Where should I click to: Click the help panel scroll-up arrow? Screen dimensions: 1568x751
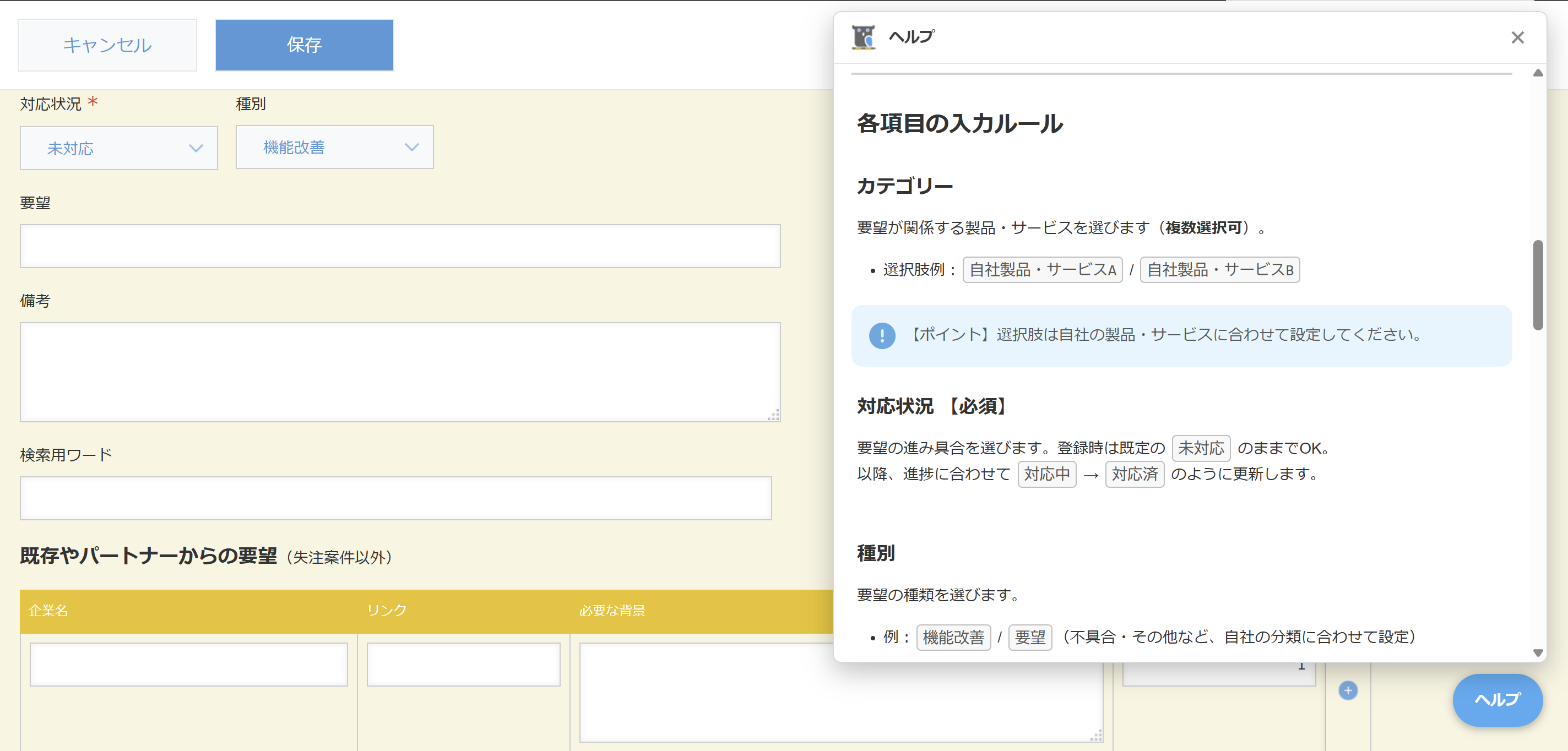tap(1538, 73)
